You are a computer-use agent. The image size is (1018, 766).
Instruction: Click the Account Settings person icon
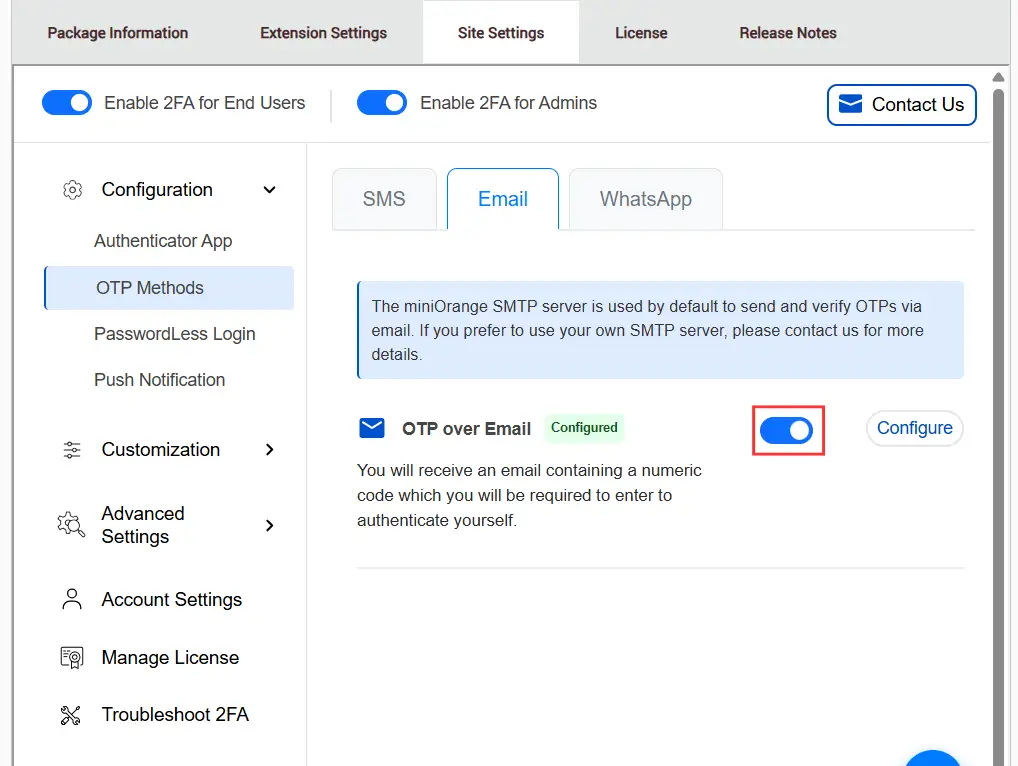pyautogui.click(x=71, y=598)
